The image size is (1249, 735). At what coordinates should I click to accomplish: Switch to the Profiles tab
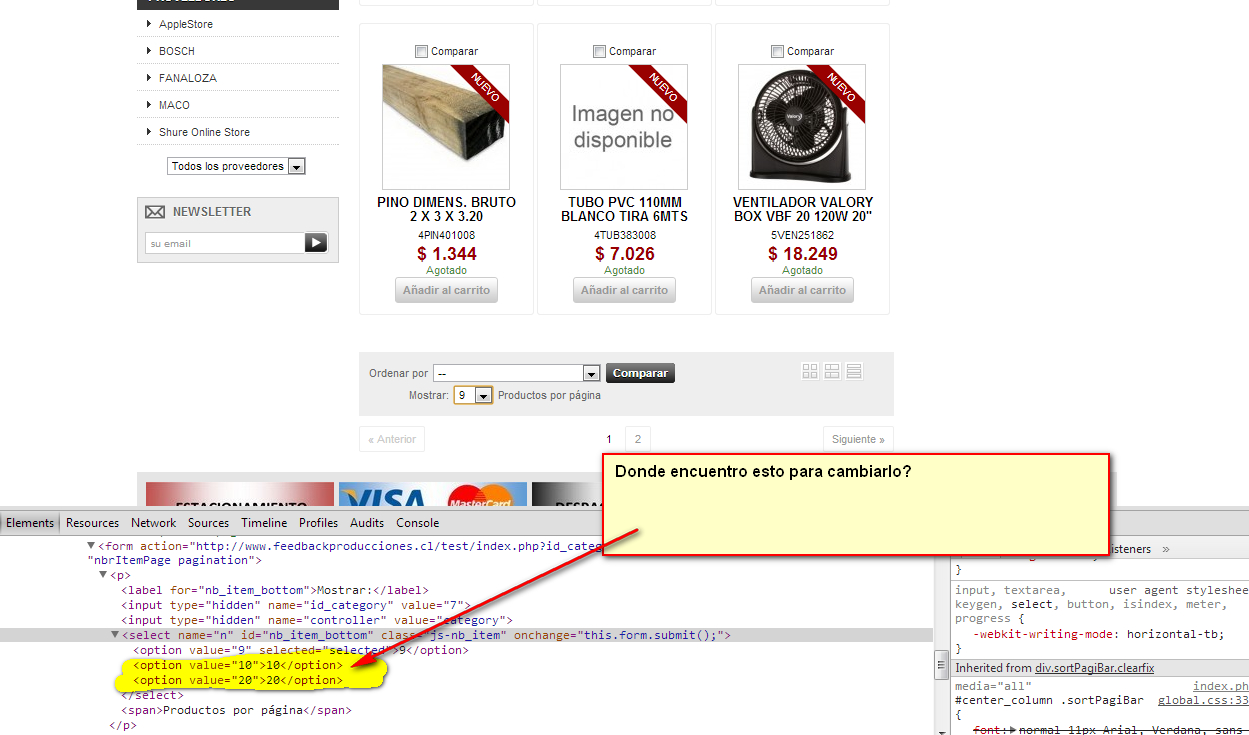[x=319, y=523]
